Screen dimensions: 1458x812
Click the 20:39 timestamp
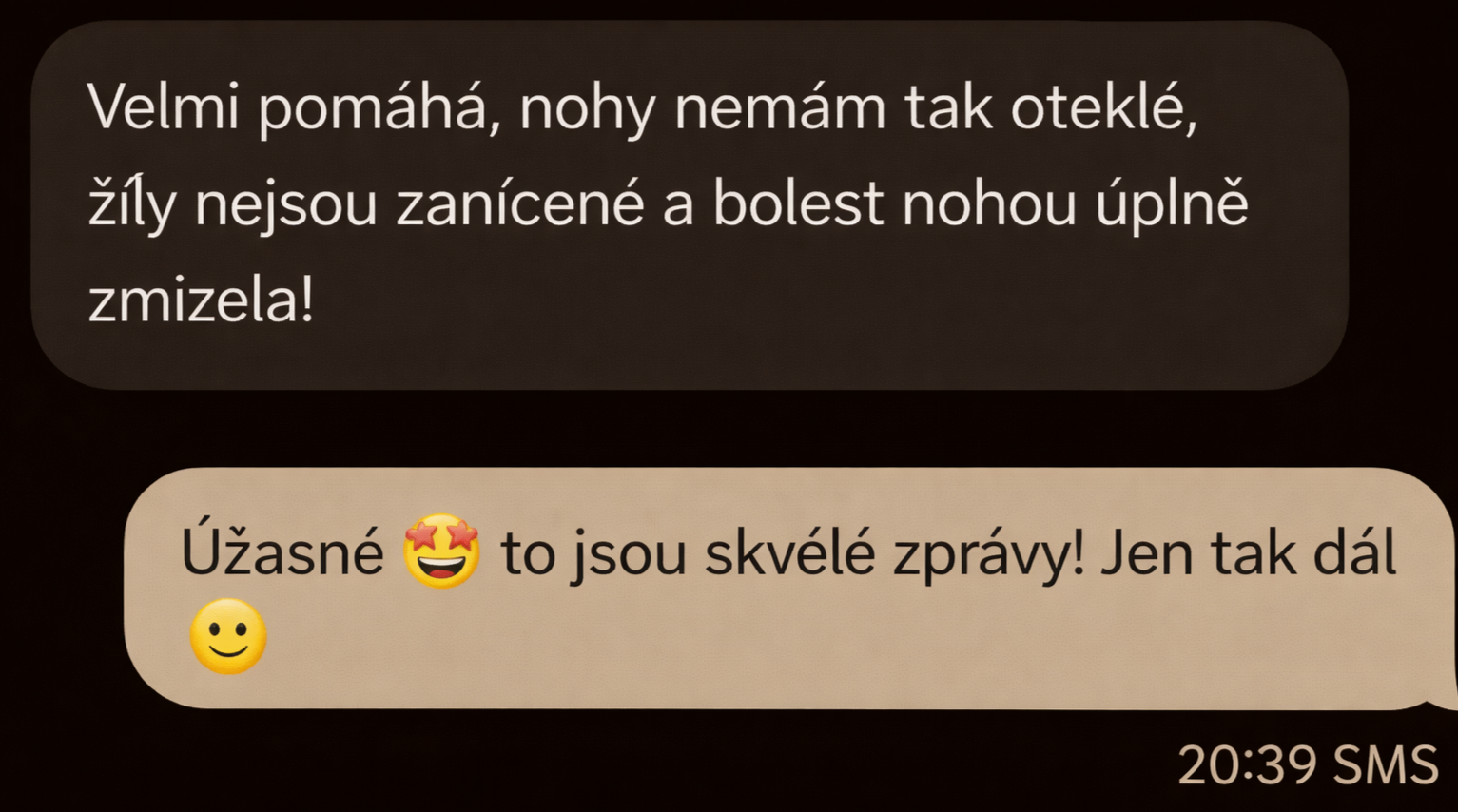tap(1247, 764)
